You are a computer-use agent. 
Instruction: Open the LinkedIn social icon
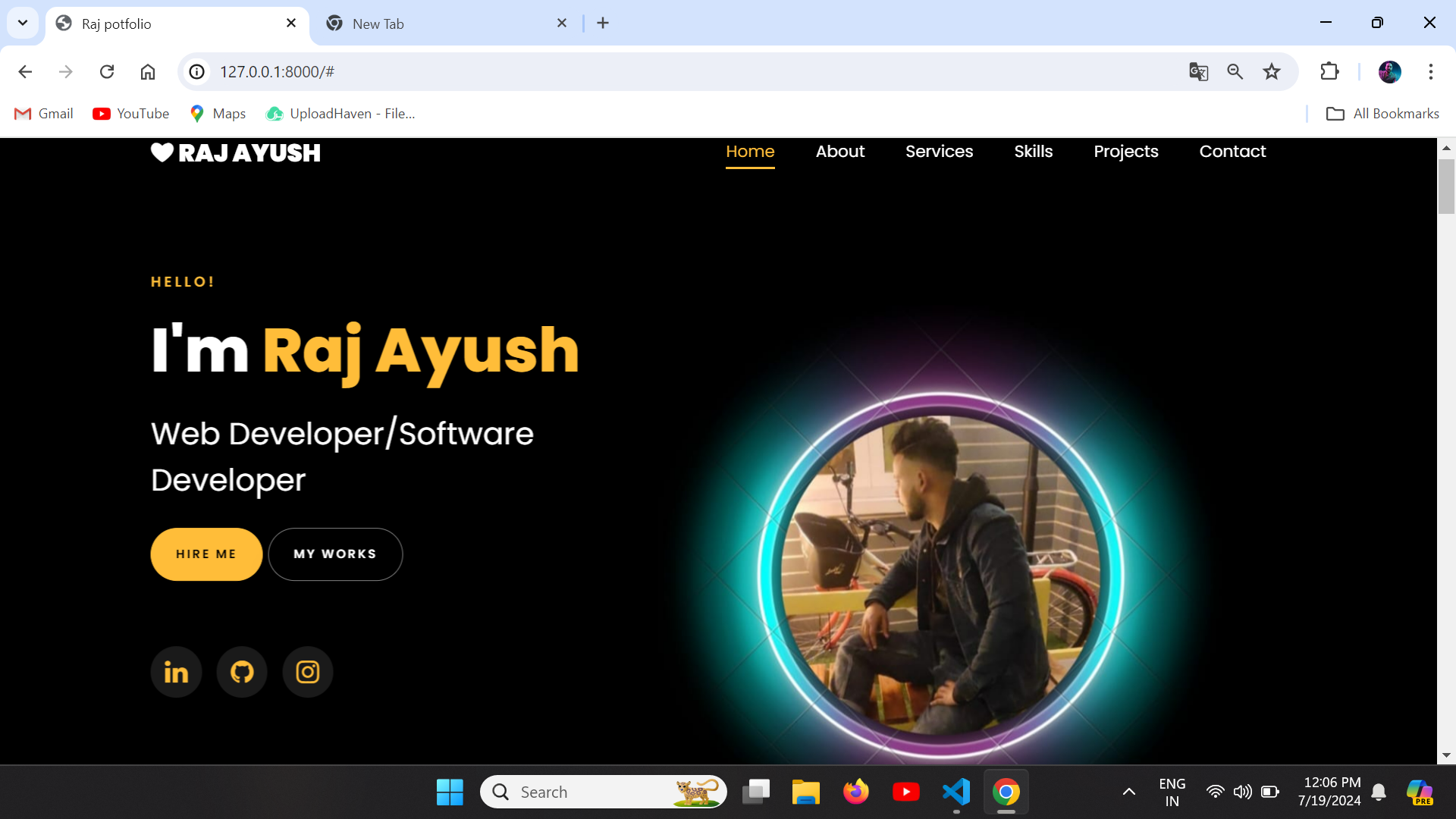tap(176, 672)
